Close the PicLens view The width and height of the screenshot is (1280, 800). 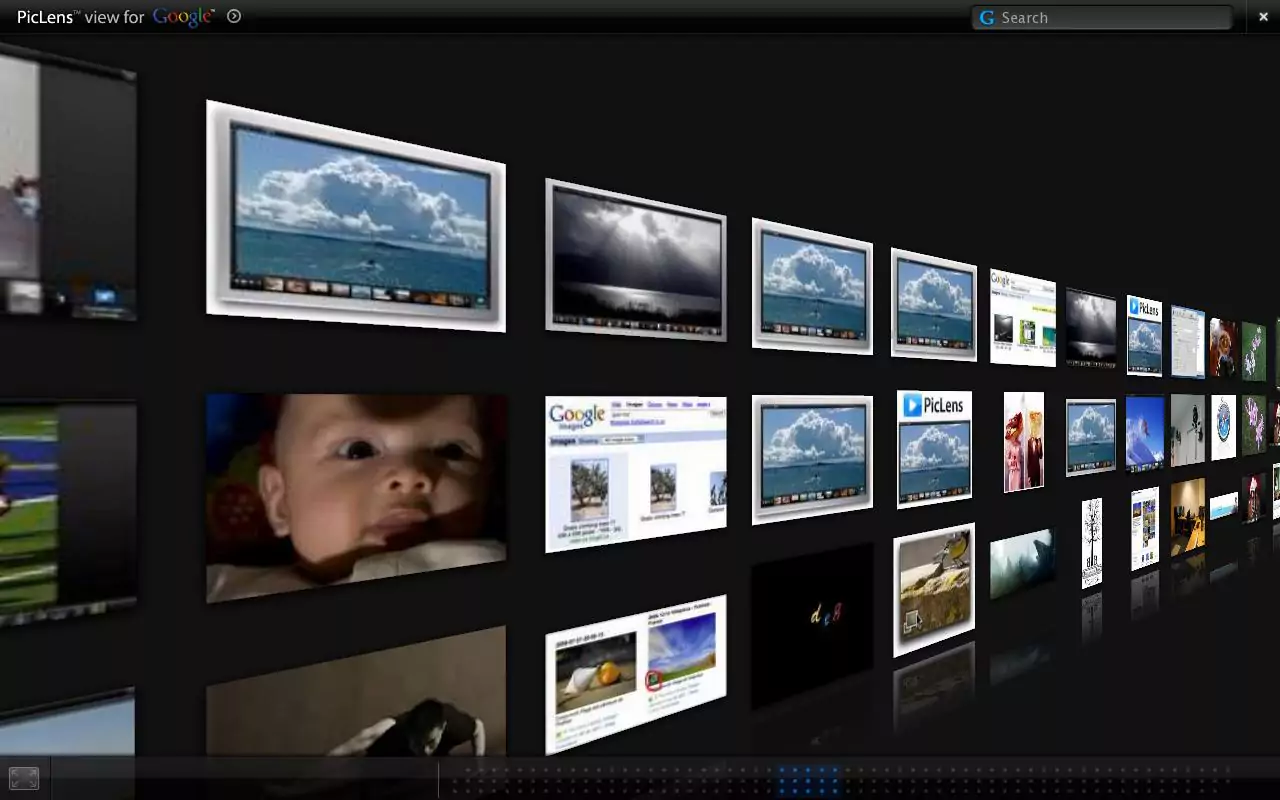pyautogui.click(x=1263, y=17)
